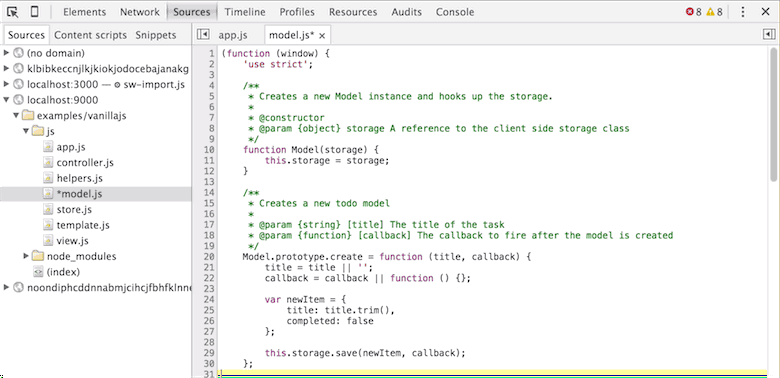Screen dimensions: 780x378
Task: Click the localhost:9000 globe icon
Action: (19, 100)
